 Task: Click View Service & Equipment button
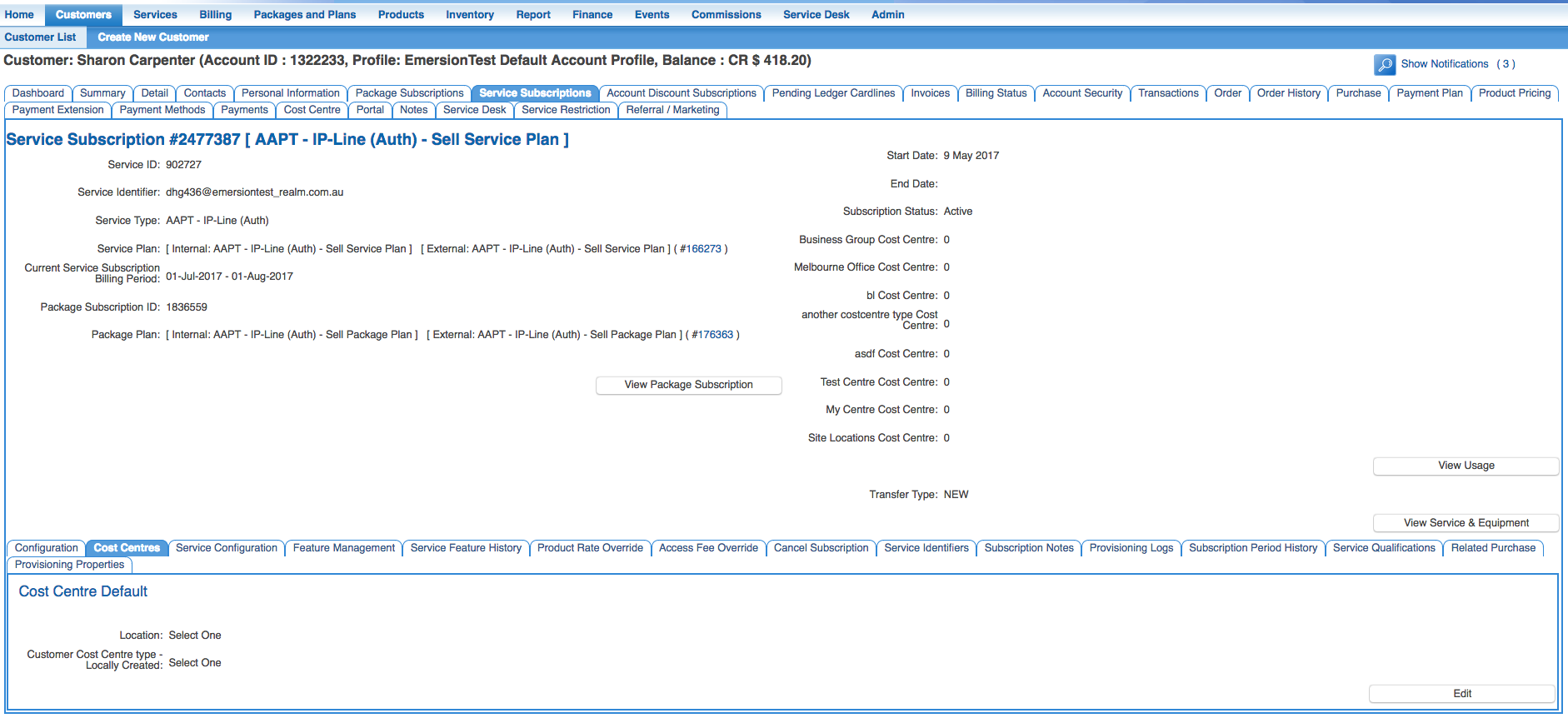tap(1466, 523)
